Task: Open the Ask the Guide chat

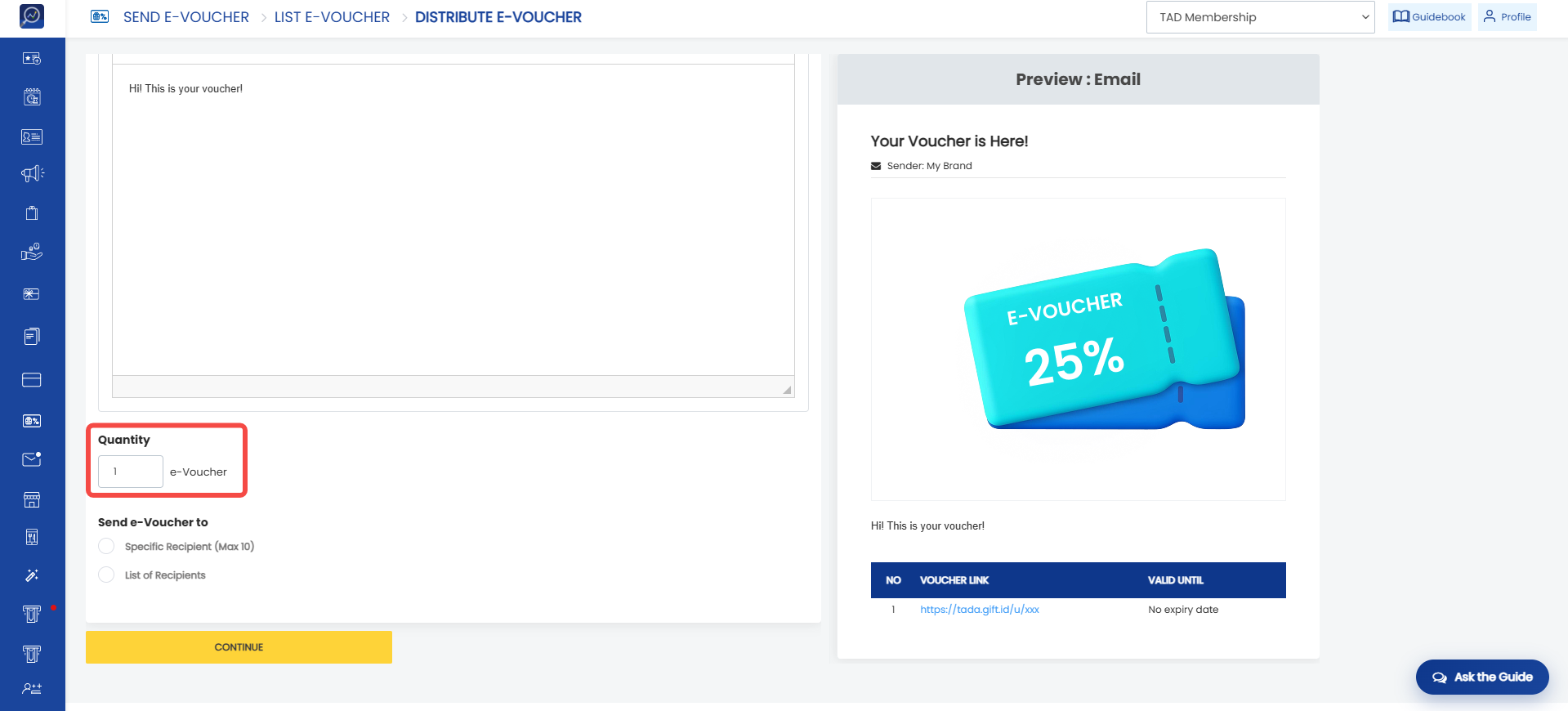Action: pos(1482,677)
